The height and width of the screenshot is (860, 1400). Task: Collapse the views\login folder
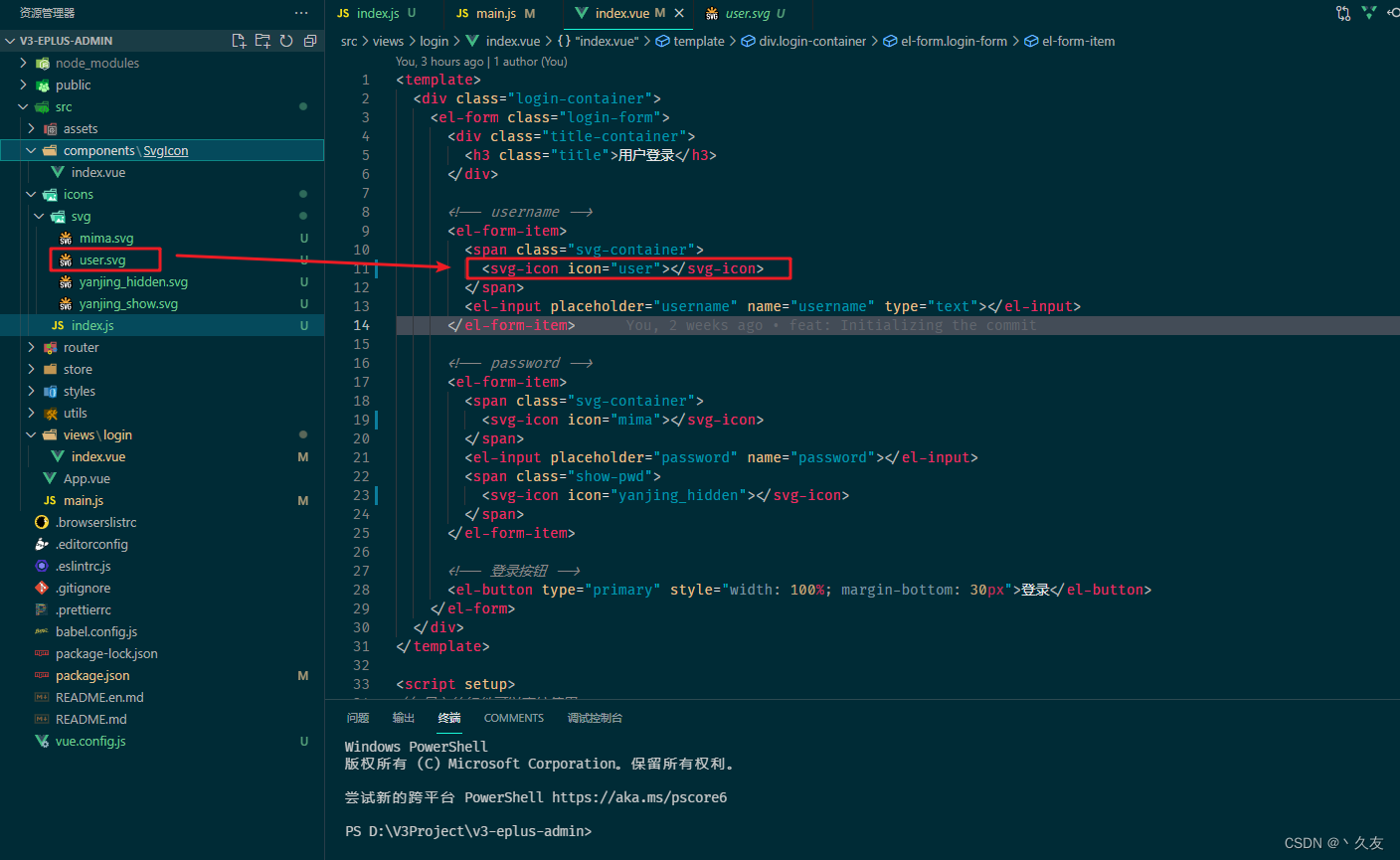[32, 434]
